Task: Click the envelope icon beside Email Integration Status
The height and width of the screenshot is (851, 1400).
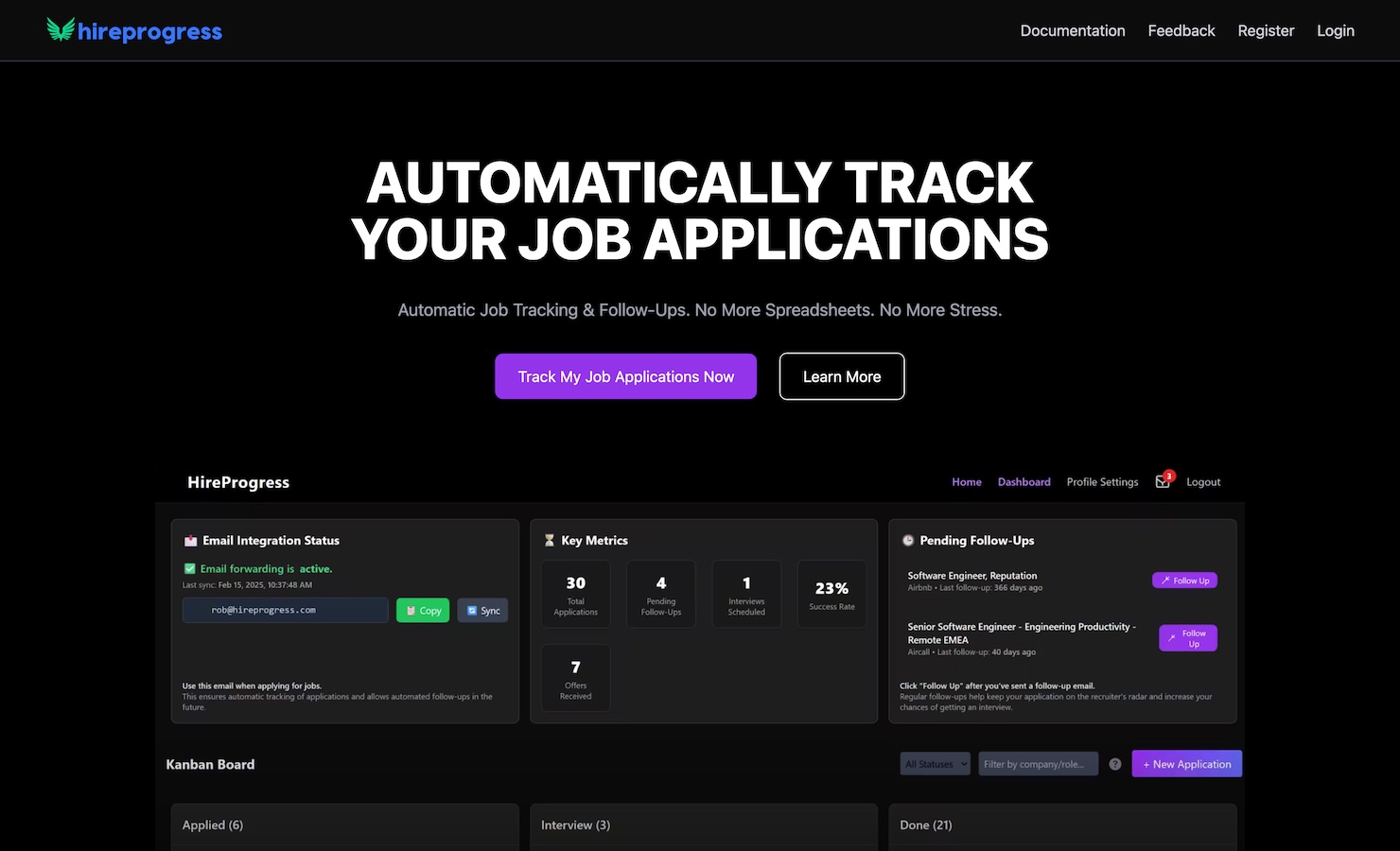Action: tap(190, 541)
